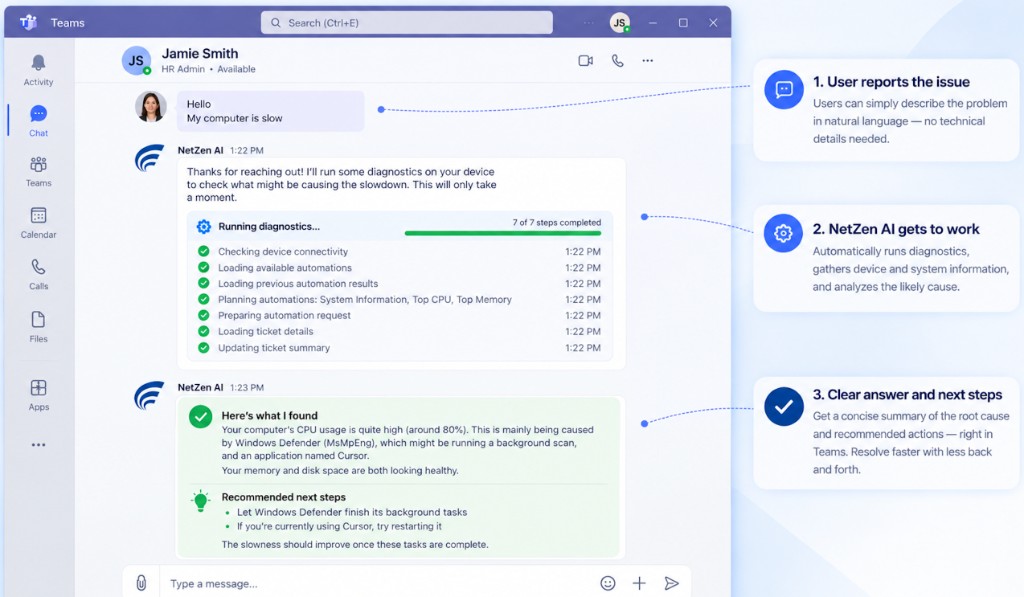Click check mark for Checking device connectivity

point(204,251)
